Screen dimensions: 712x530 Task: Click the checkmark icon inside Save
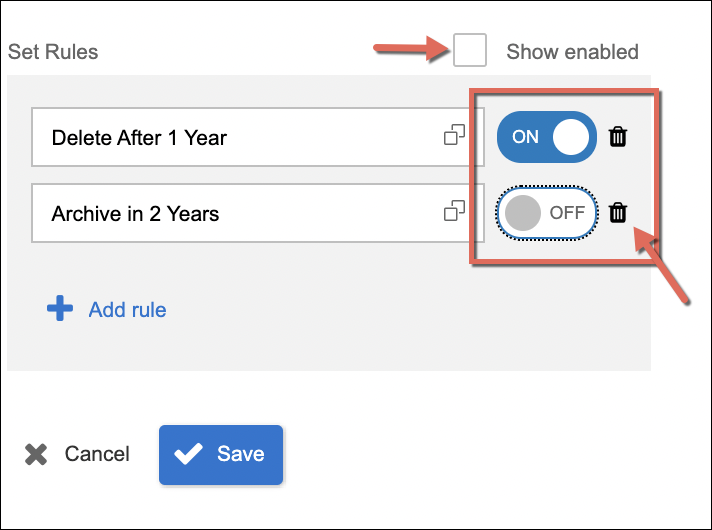click(187, 454)
